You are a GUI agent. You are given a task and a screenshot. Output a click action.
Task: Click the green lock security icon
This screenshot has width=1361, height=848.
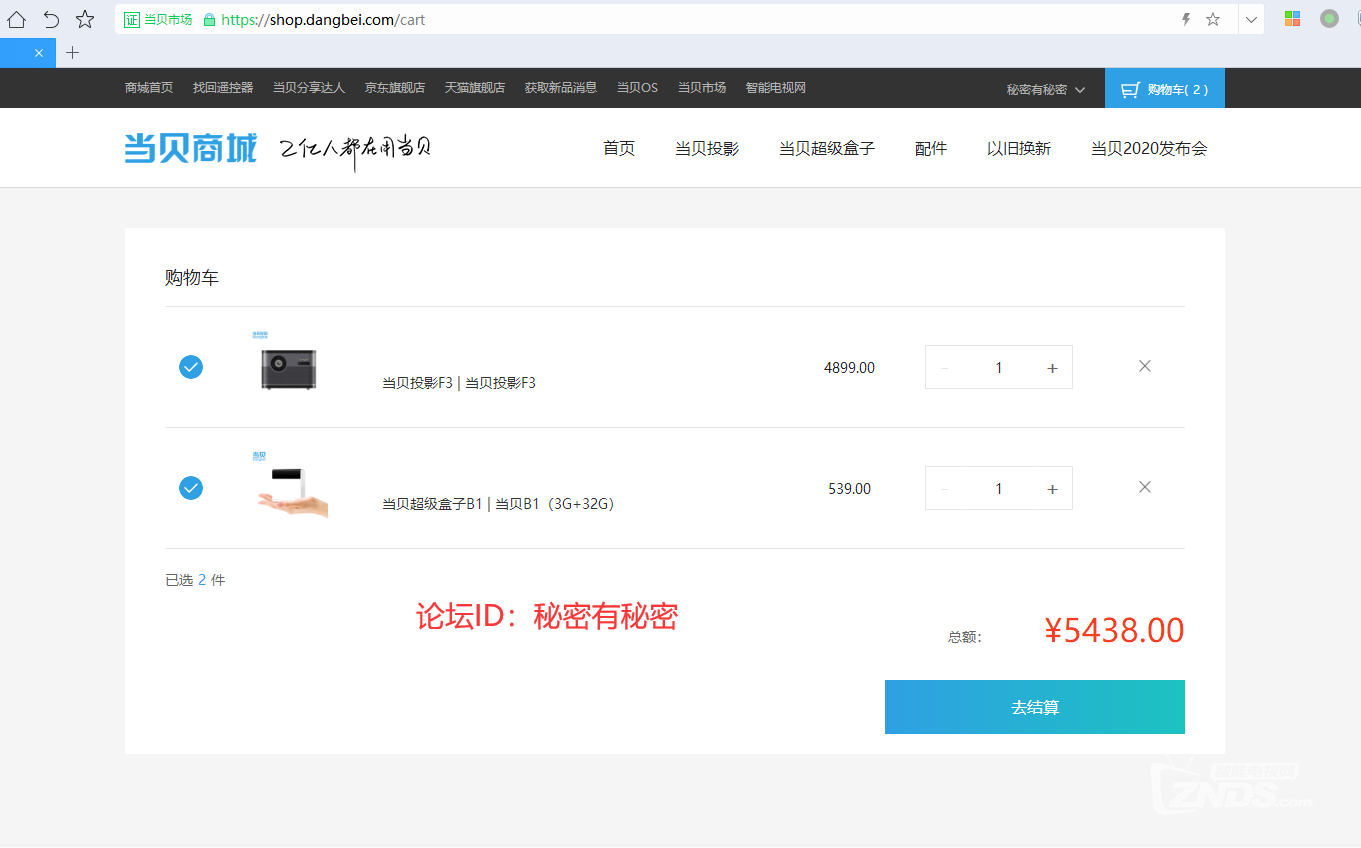[x=209, y=19]
